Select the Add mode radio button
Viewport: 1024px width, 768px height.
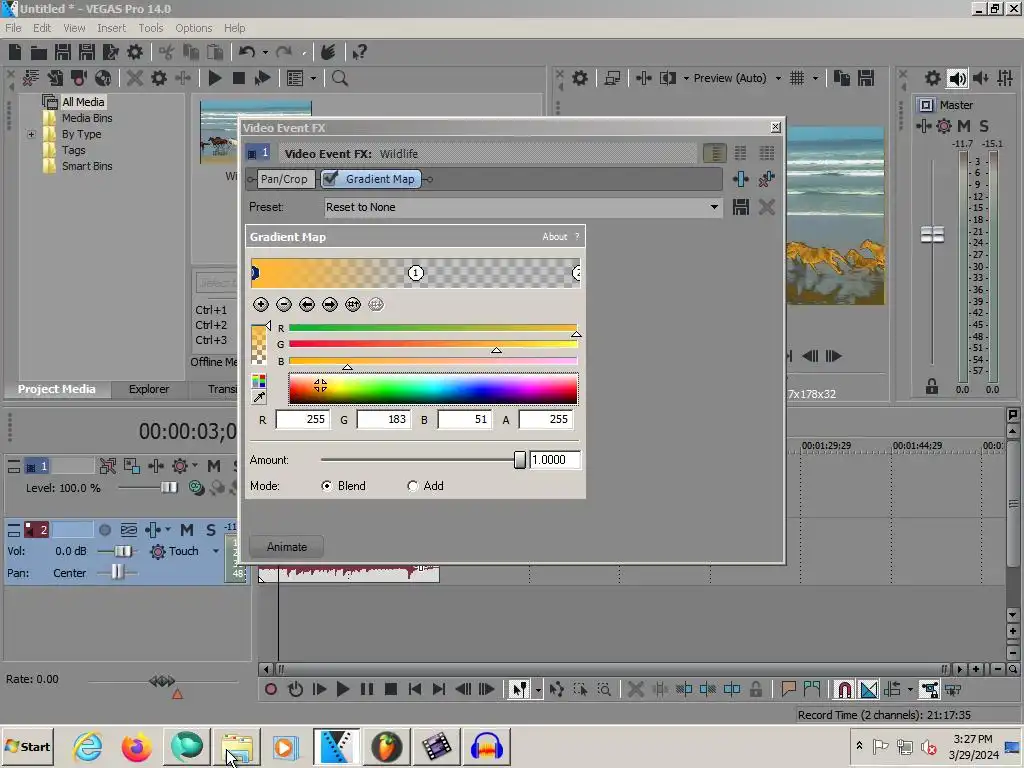point(412,486)
